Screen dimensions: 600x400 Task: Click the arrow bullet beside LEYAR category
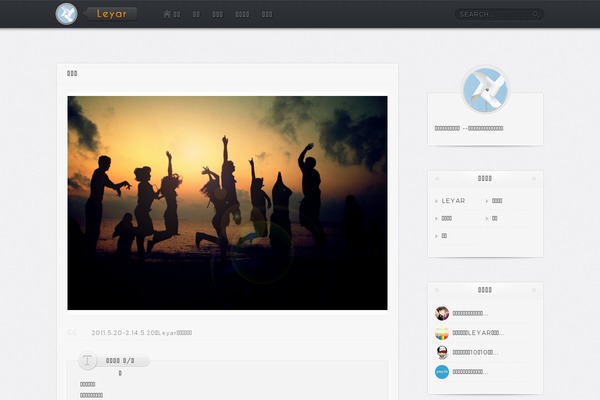(436, 201)
